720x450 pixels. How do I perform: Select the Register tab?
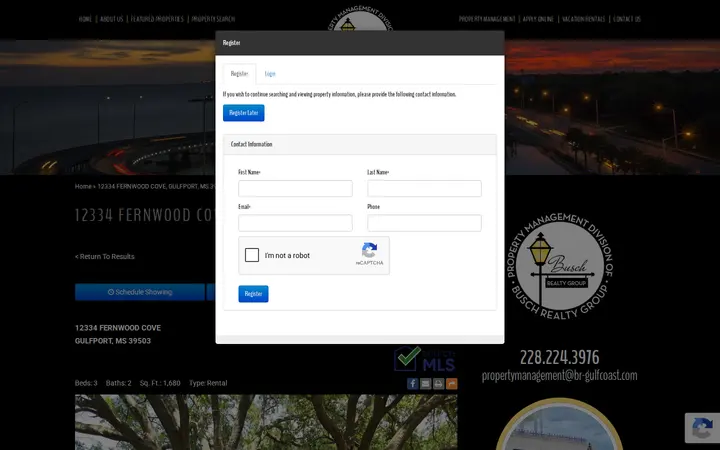click(x=239, y=74)
